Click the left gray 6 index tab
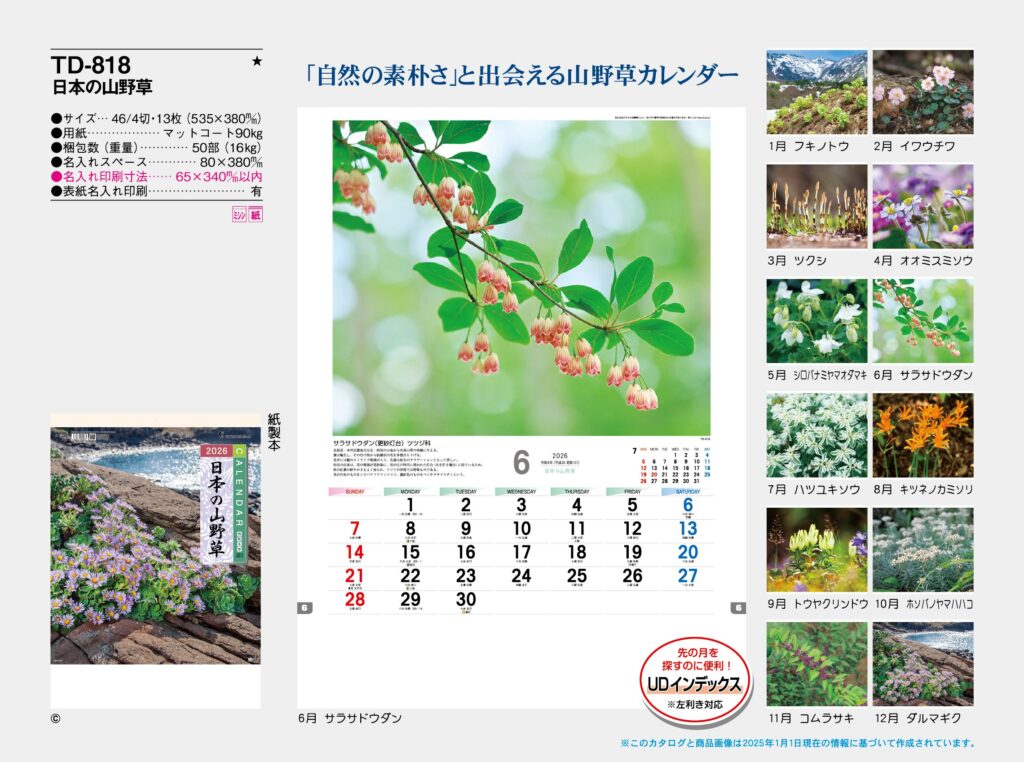Image resolution: width=1024 pixels, height=762 pixels. [305, 607]
